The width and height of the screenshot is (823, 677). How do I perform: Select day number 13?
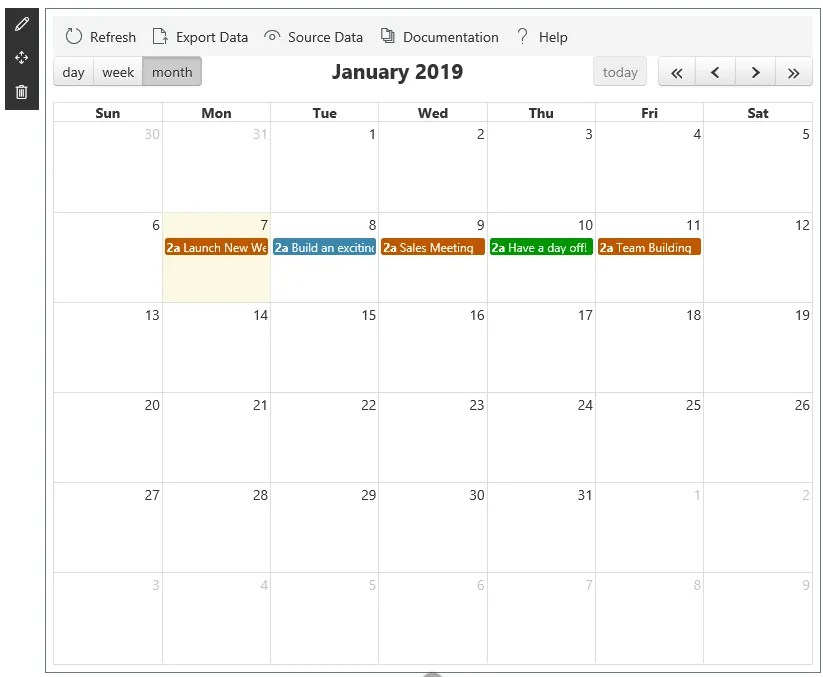pyautogui.click(x=152, y=315)
